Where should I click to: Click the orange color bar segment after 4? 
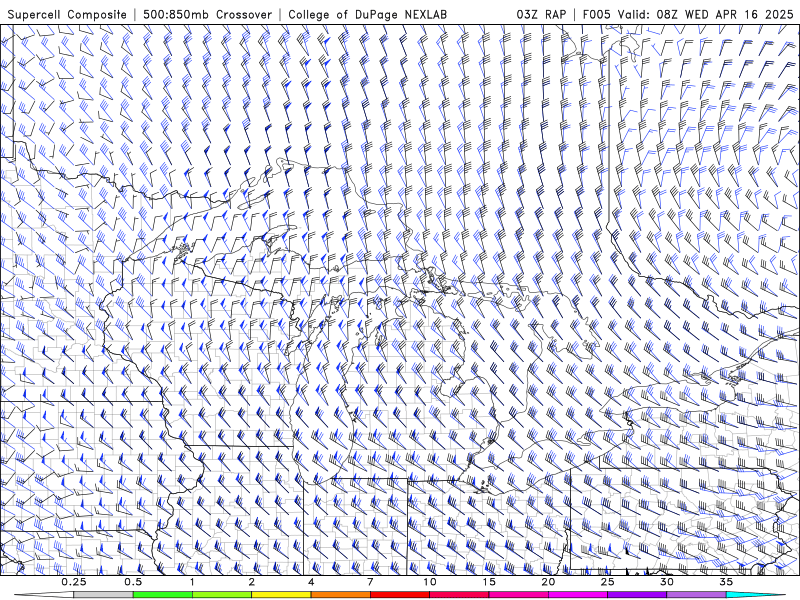tap(340, 595)
